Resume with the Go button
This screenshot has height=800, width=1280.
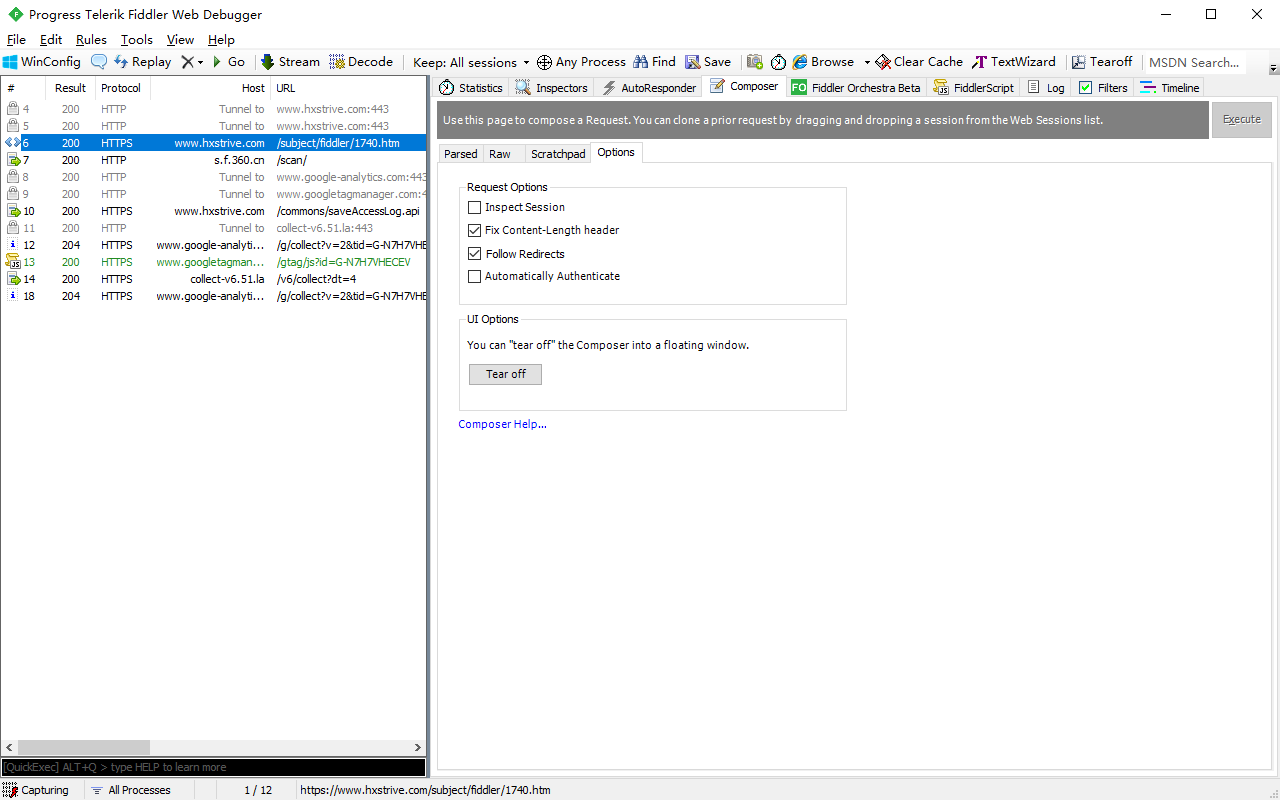(x=228, y=62)
